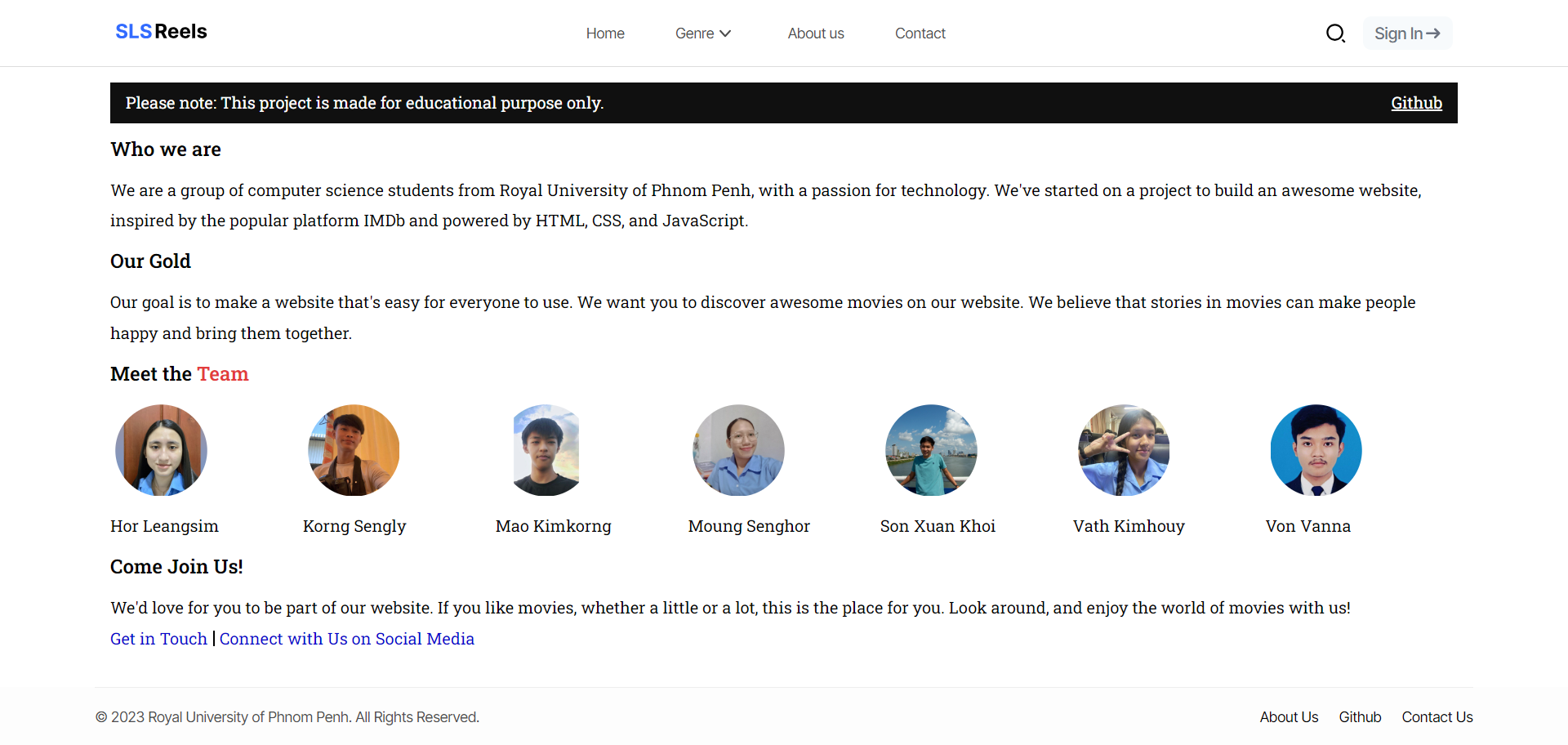Viewport: 1568px width, 745px height.
Task: Click Hor Leangsim's profile photo
Action: [x=161, y=450]
